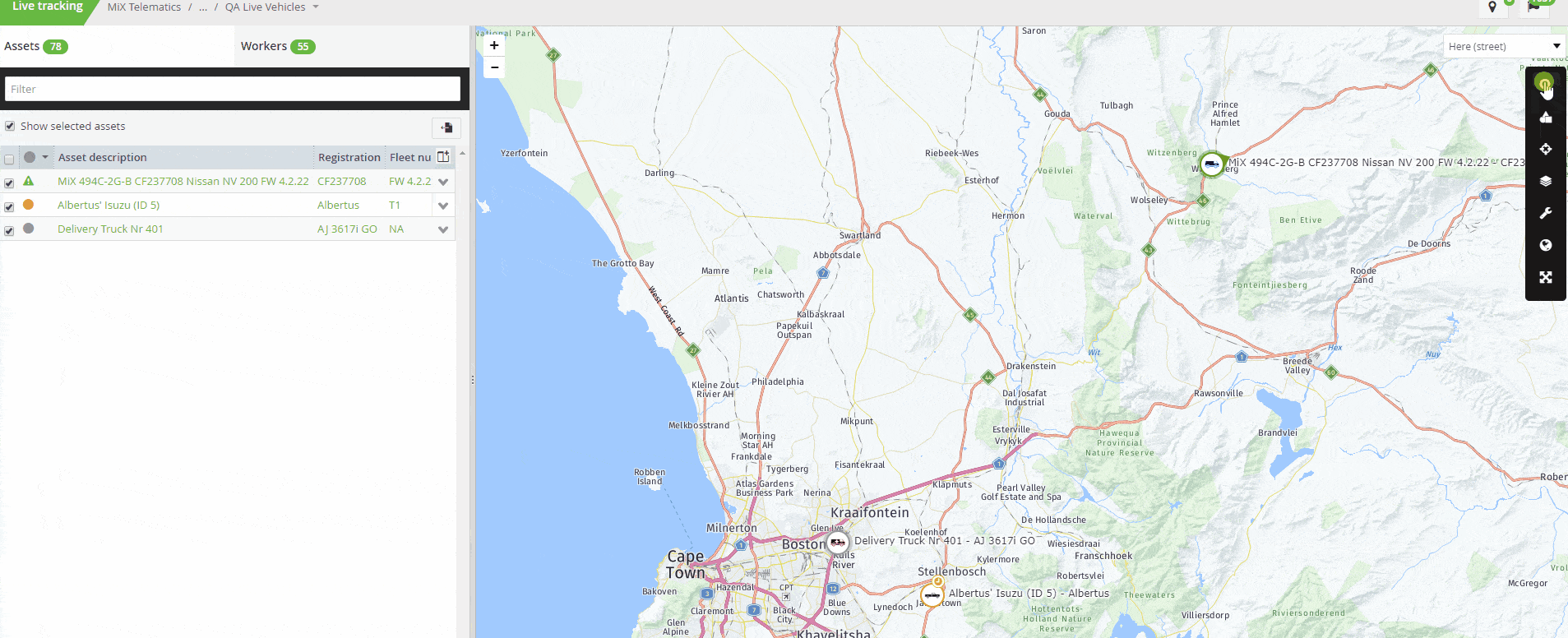Click the grey status dot for Delivery Truck
The height and width of the screenshot is (638, 1568).
[29, 229]
